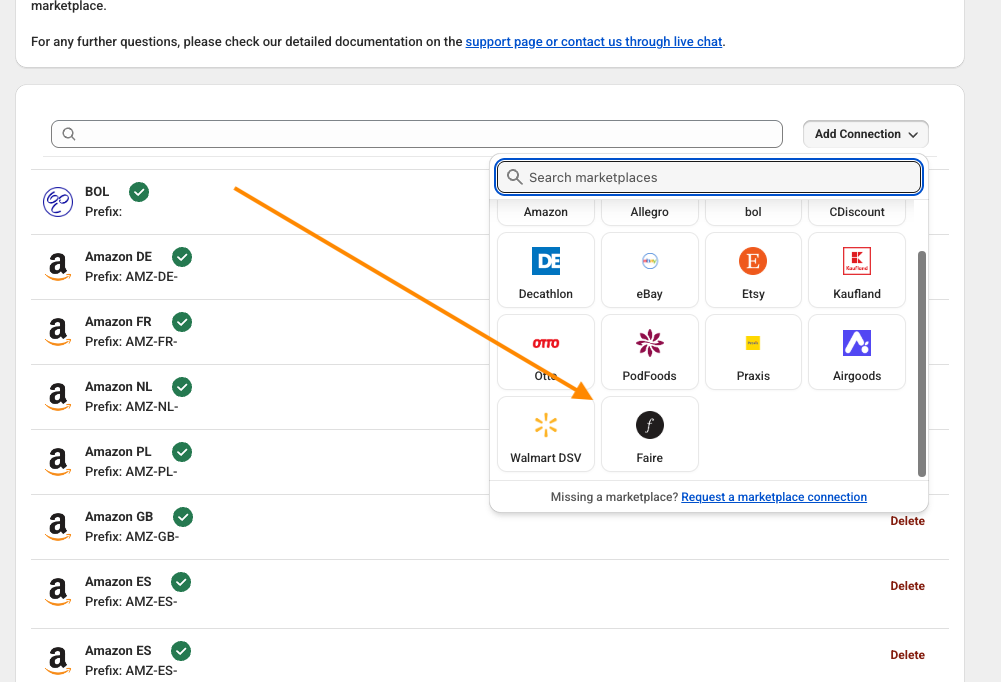Image resolution: width=1001 pixels, height=682 pixels.
Task: Click the green checkmark beside Amazon FR
Action: 182,322
